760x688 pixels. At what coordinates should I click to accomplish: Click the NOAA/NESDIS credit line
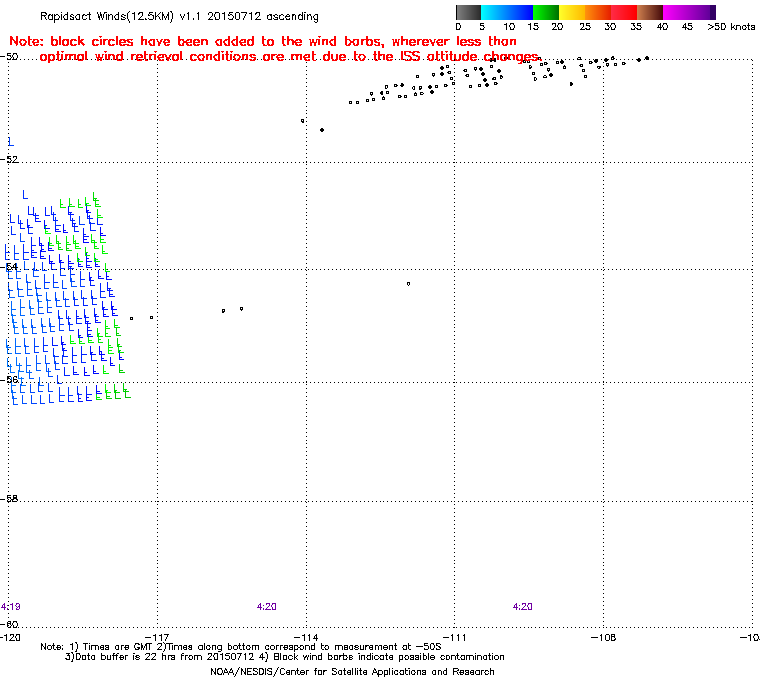pyautogui.click(x=352, y=672)
